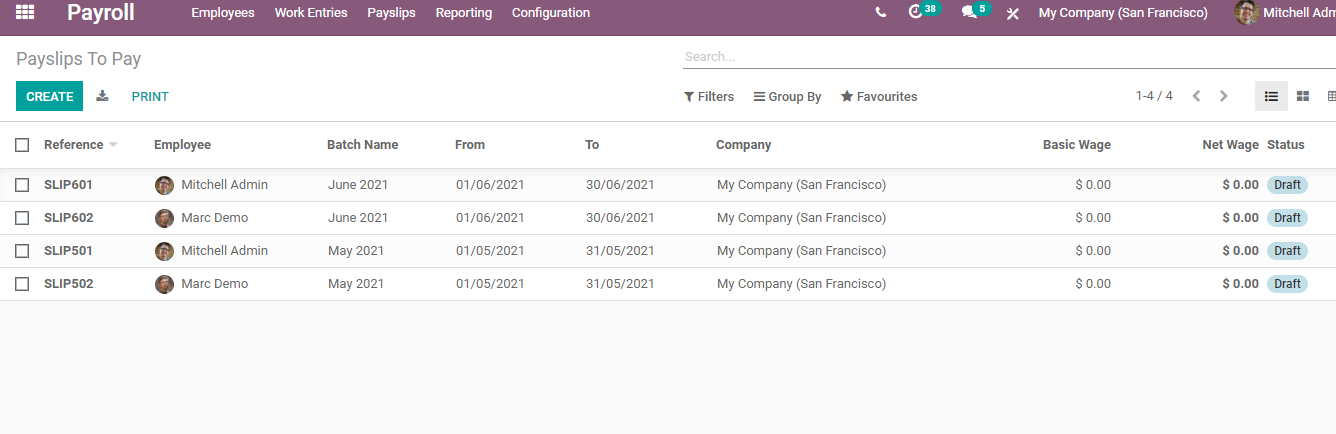Open payslip SLIP602
Screen dimensions: 1336x434
[69, 218]
